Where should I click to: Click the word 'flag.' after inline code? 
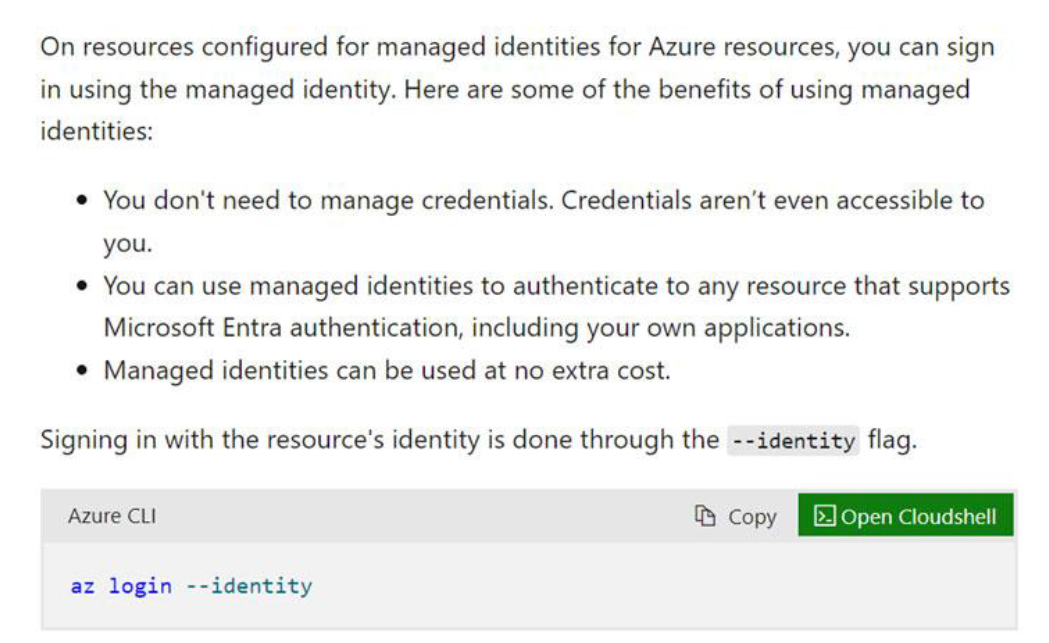[892, 440]
